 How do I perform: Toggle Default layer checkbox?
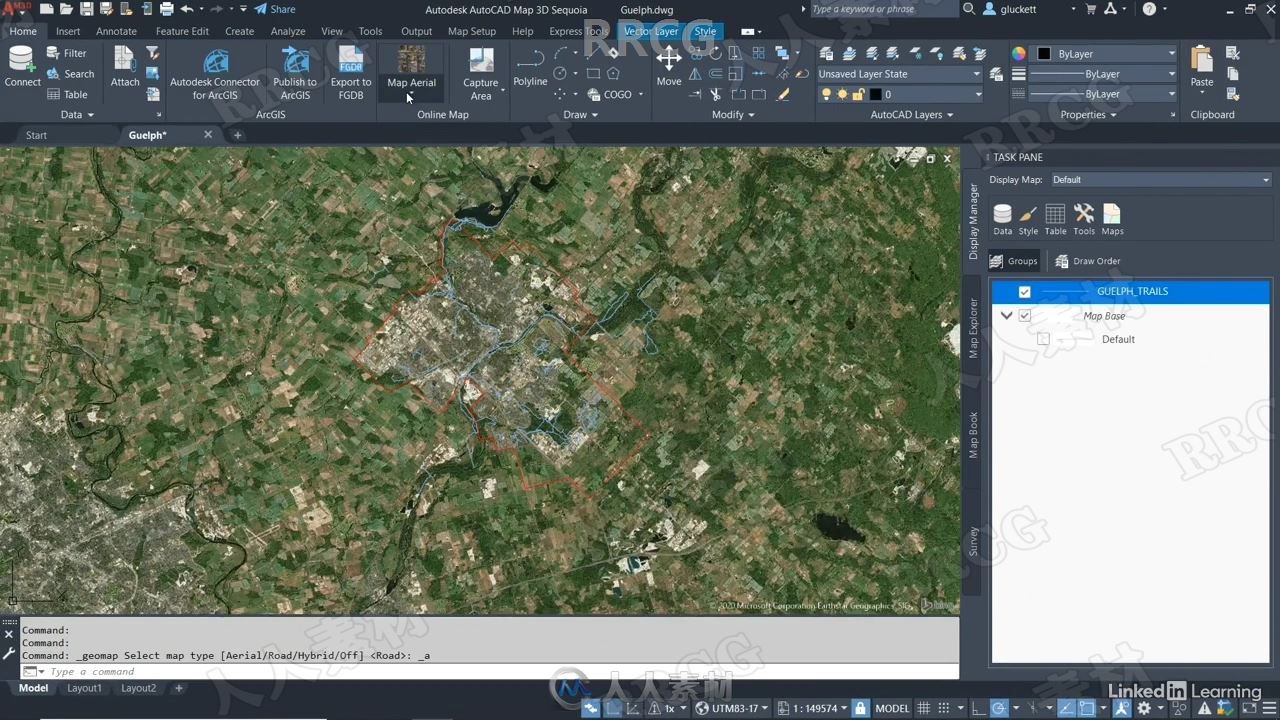1044,339
